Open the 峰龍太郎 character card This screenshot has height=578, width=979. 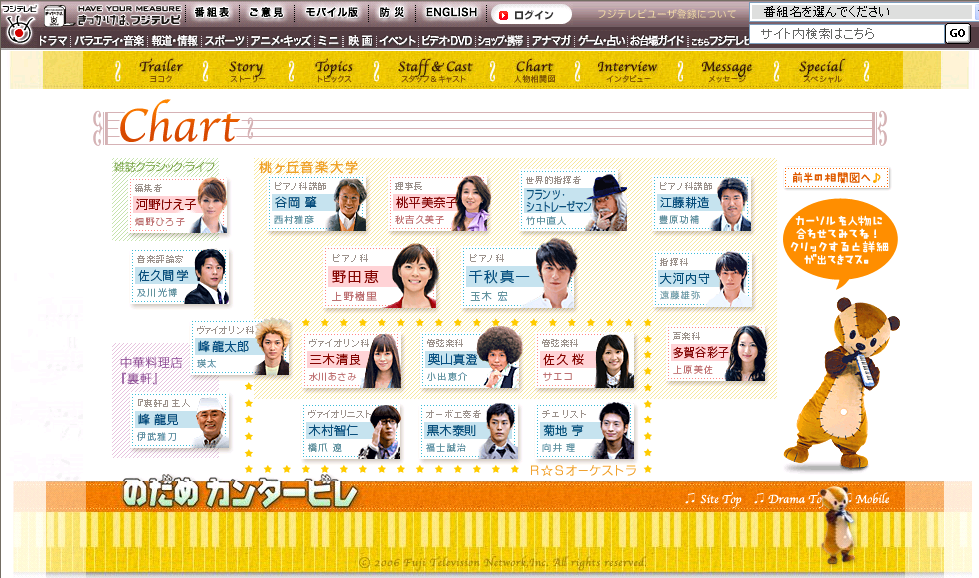coord(241,347)
